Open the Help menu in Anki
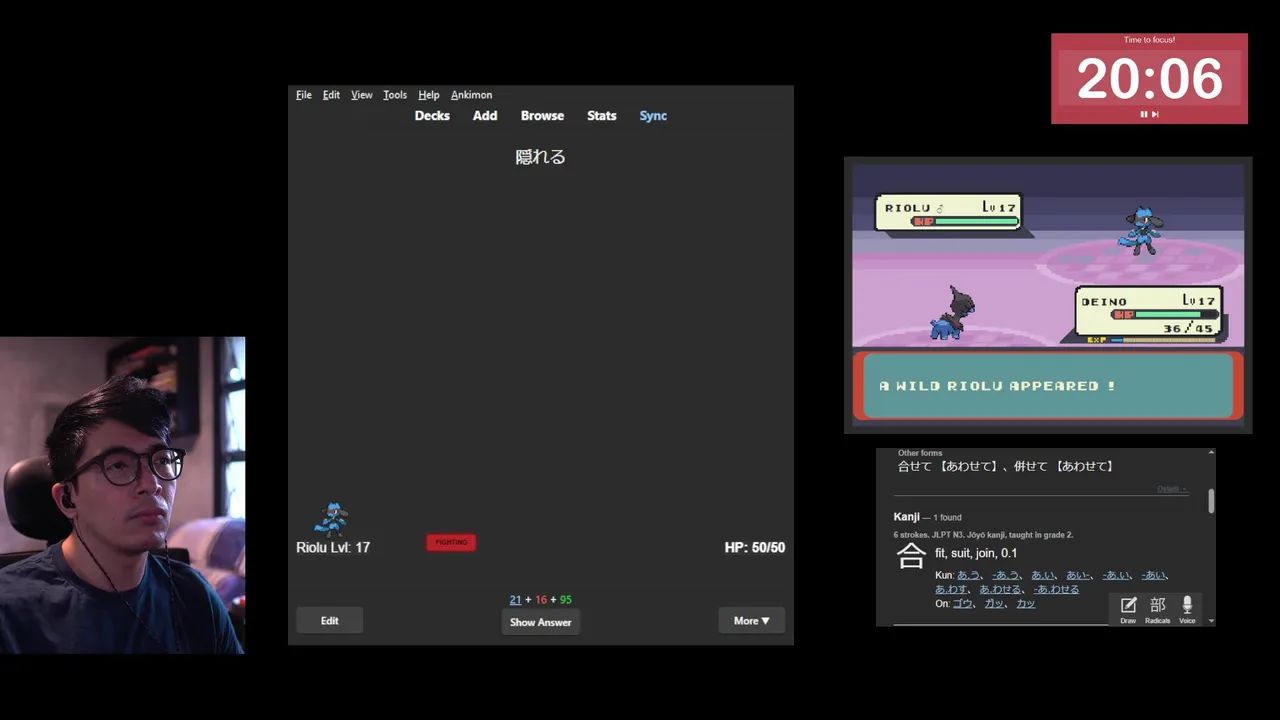The height and width of the screenshot is (720, 1280). click(429, 95)
